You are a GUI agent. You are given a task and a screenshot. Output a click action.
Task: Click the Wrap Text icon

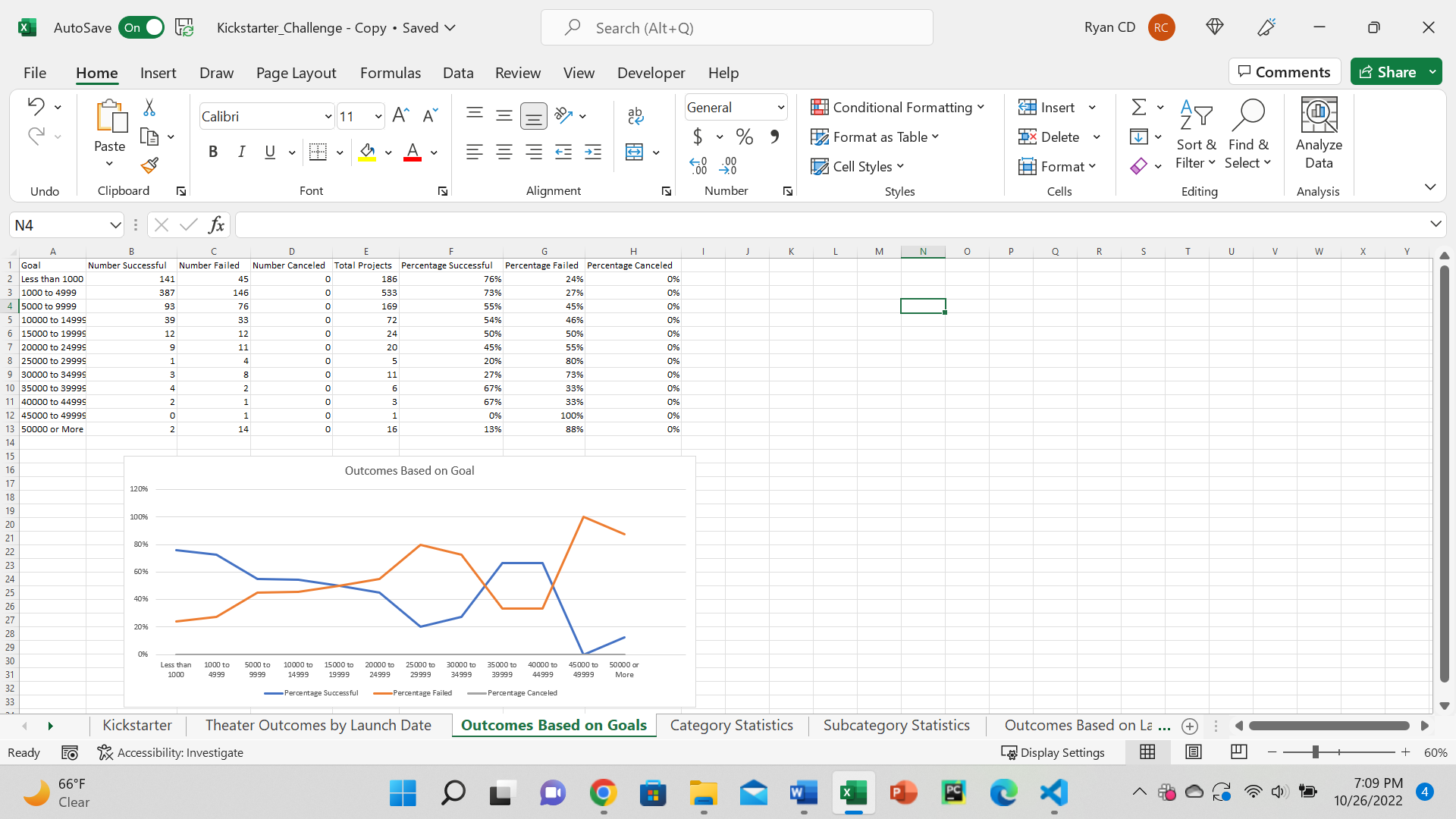coord(635,115)
